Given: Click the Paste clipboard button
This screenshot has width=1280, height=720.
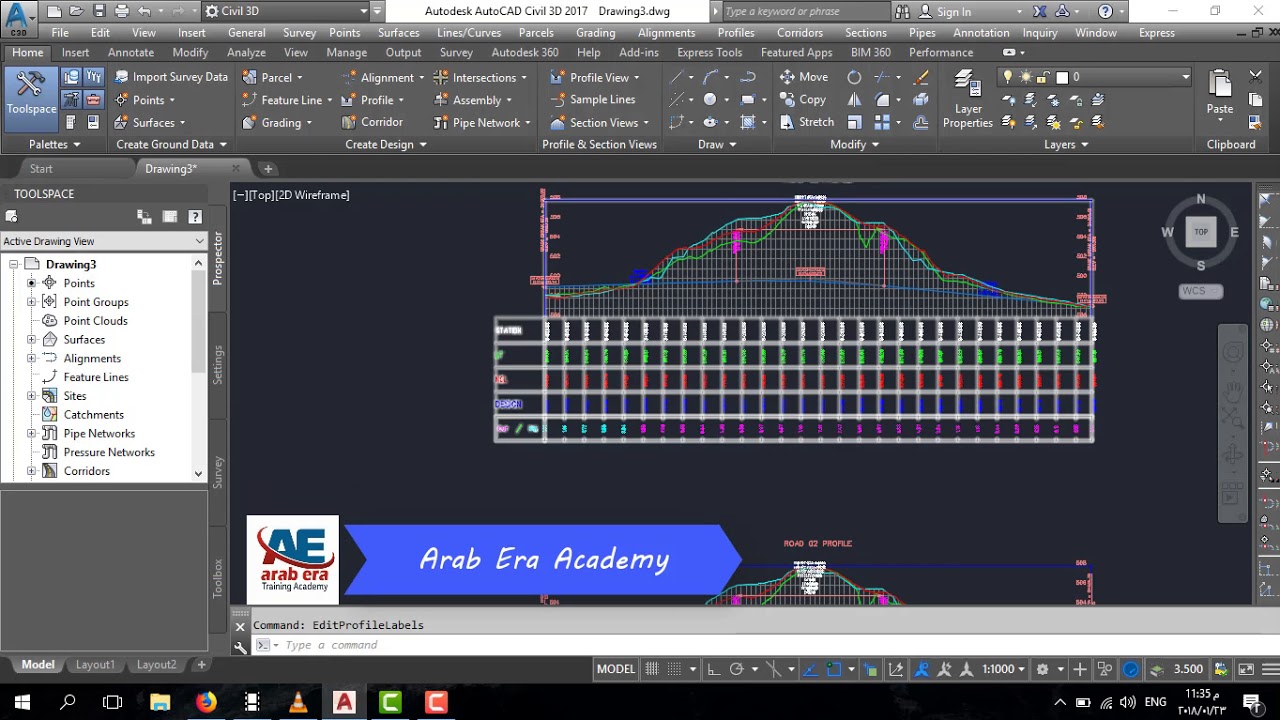Looking at the screenshot, I should (1219, 93).
